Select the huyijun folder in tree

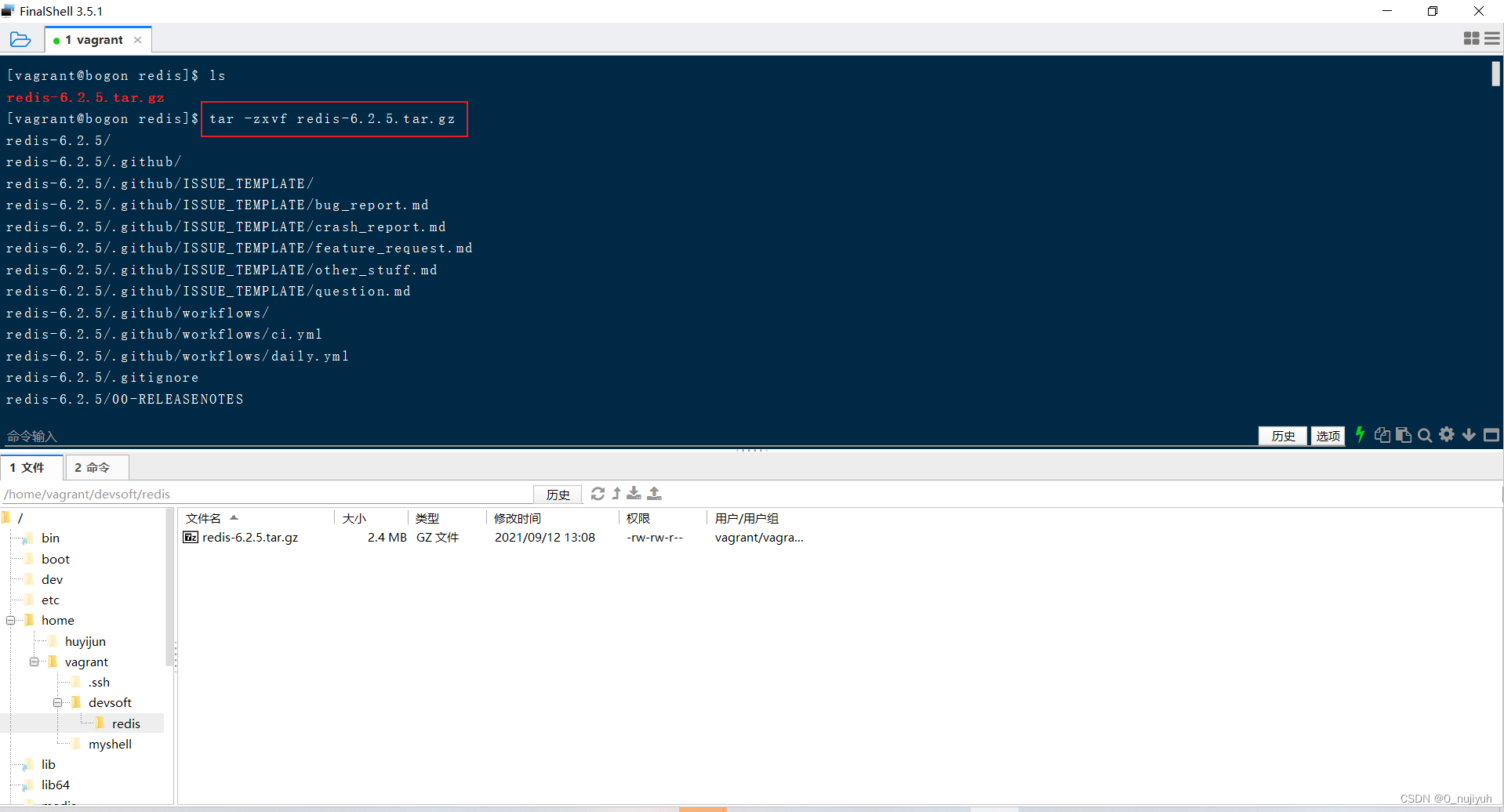click(85, 642)
